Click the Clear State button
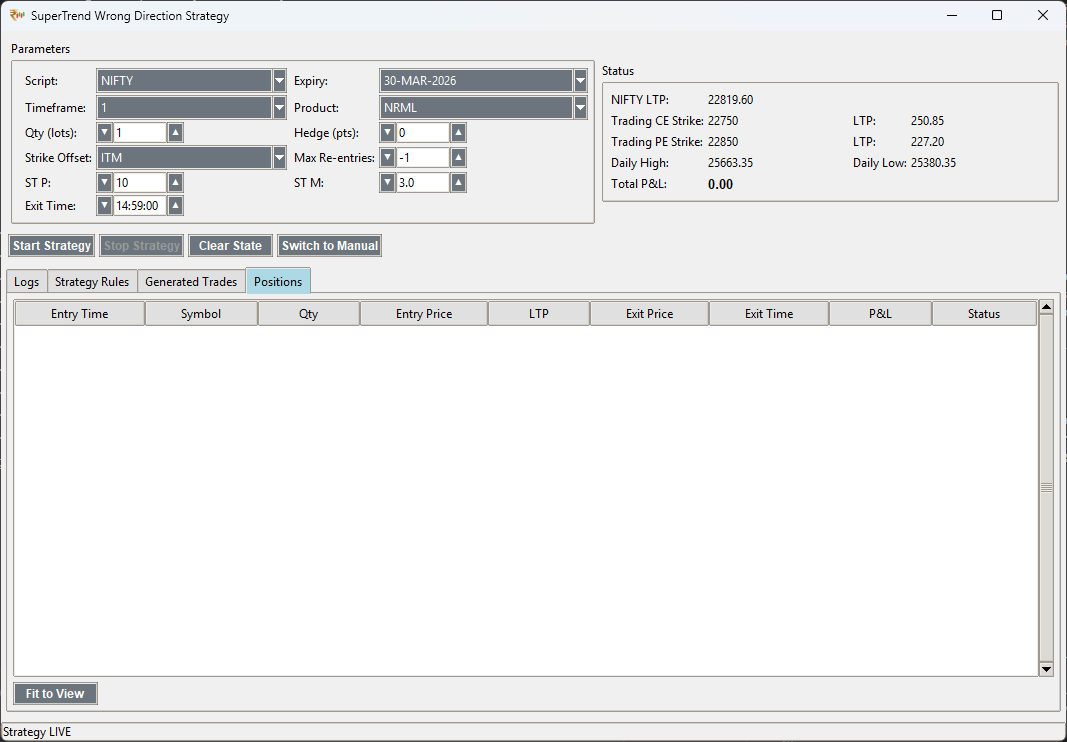Viewport: 1067px width, 742px height. click(x=230, y=246)
